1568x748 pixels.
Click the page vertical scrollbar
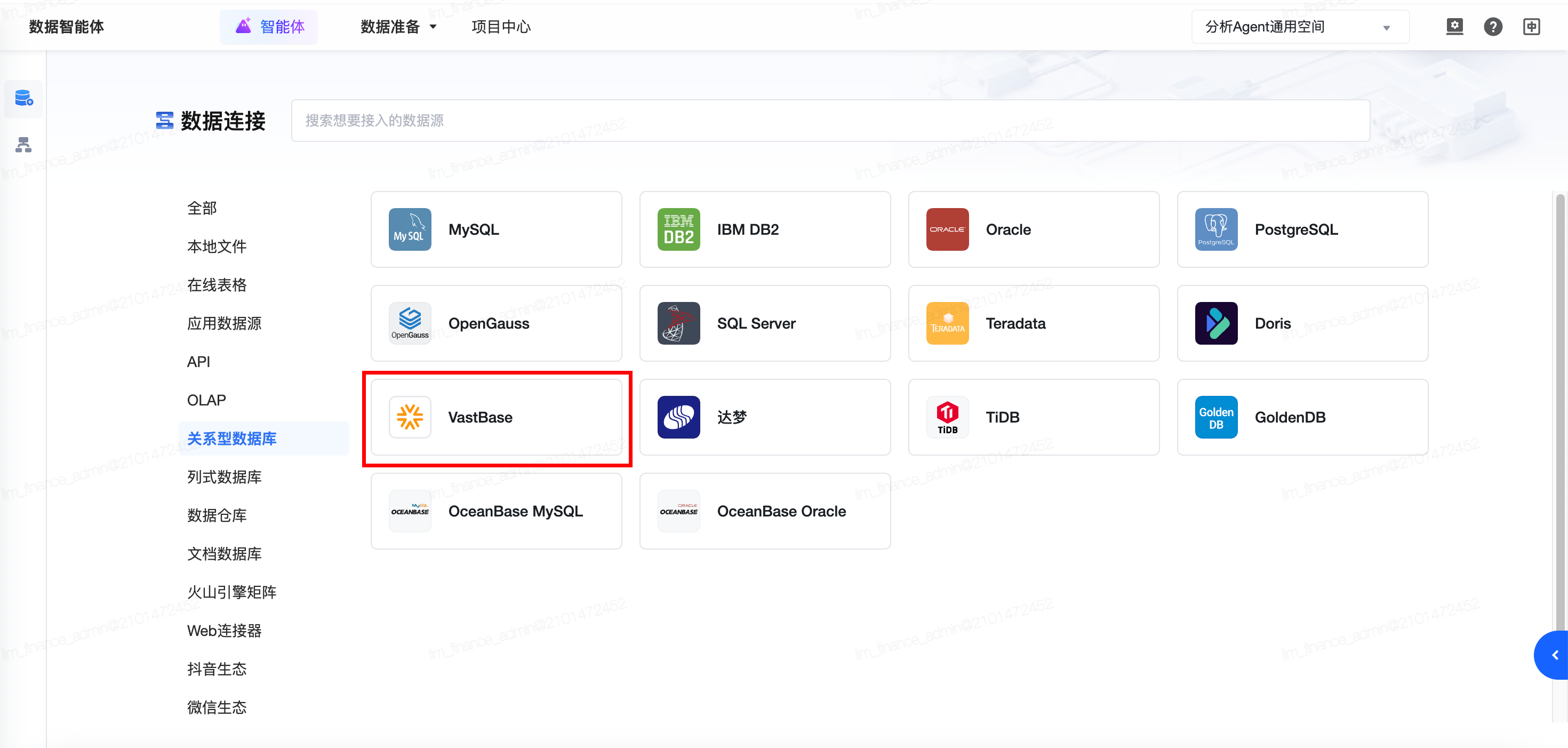click(x=1559, y=411)
